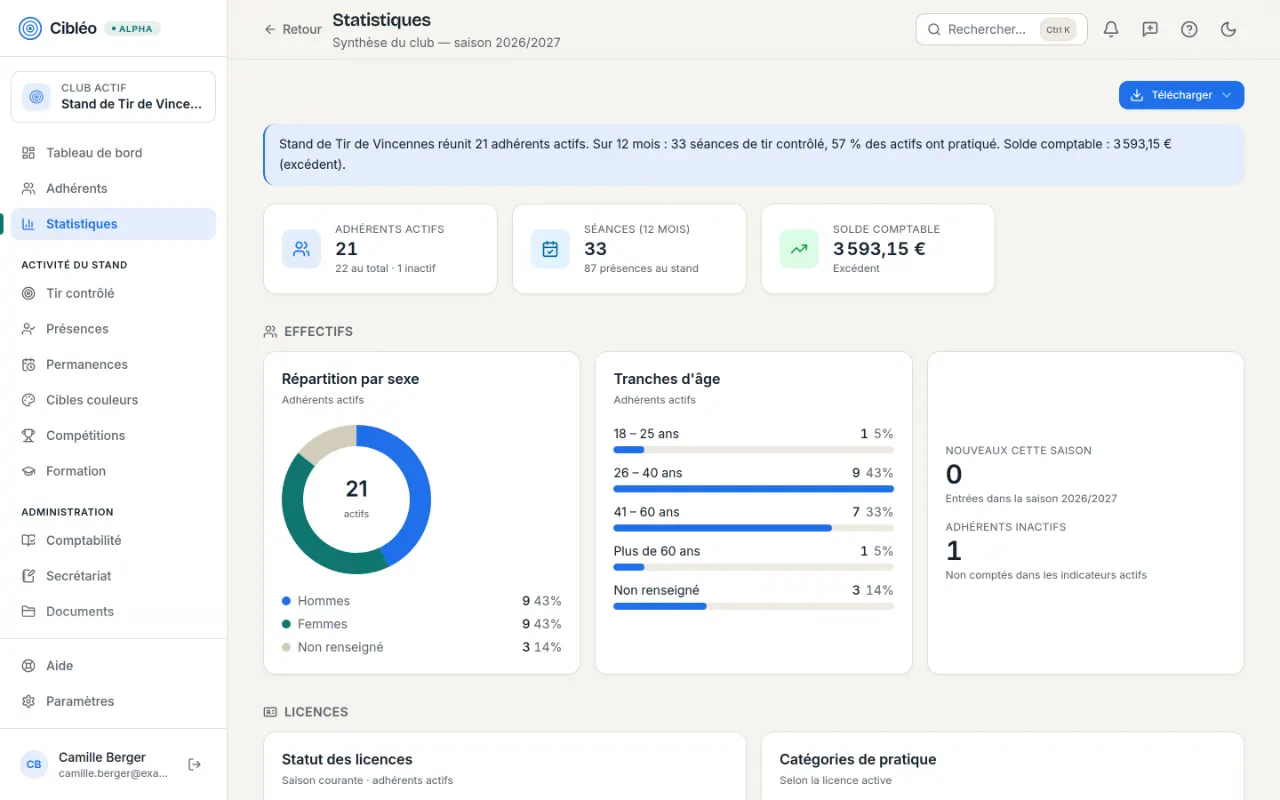Focus the Rechercher search field

1001,29
